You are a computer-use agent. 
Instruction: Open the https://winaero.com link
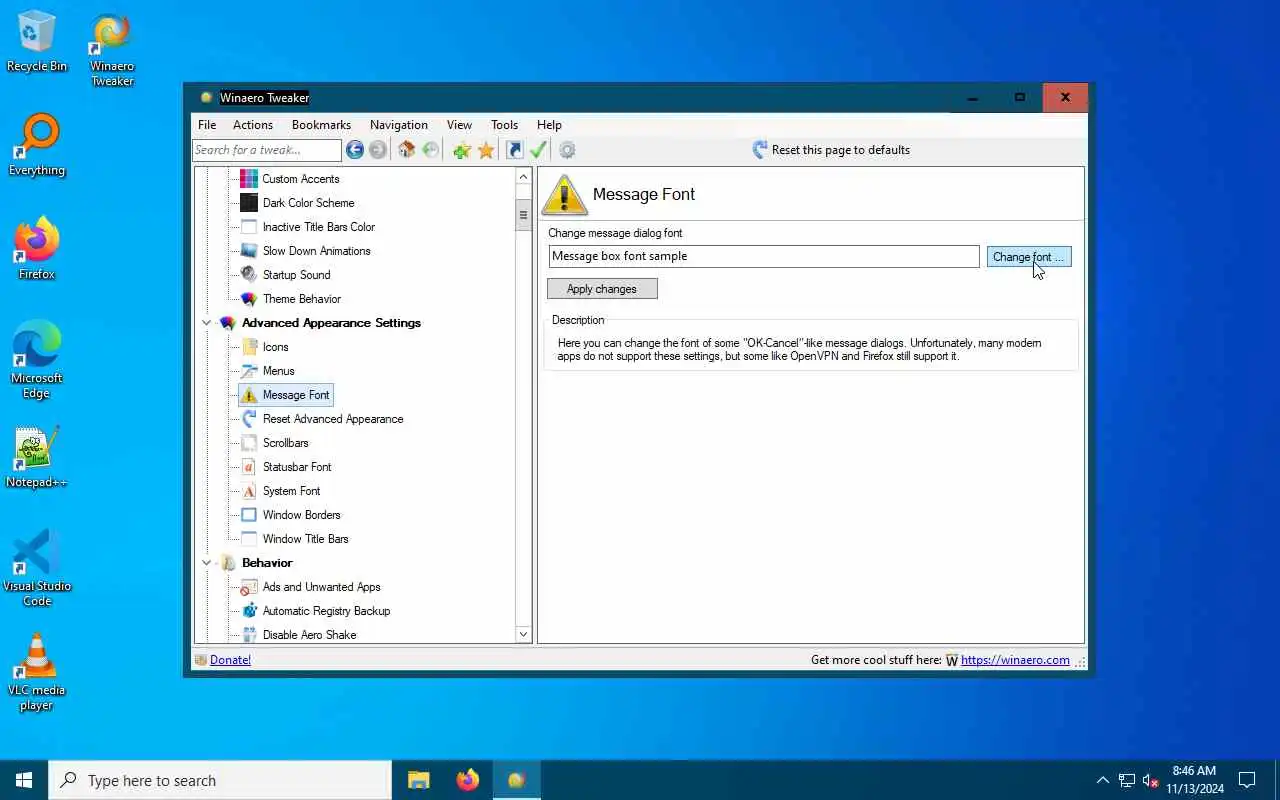(1015, 660)
